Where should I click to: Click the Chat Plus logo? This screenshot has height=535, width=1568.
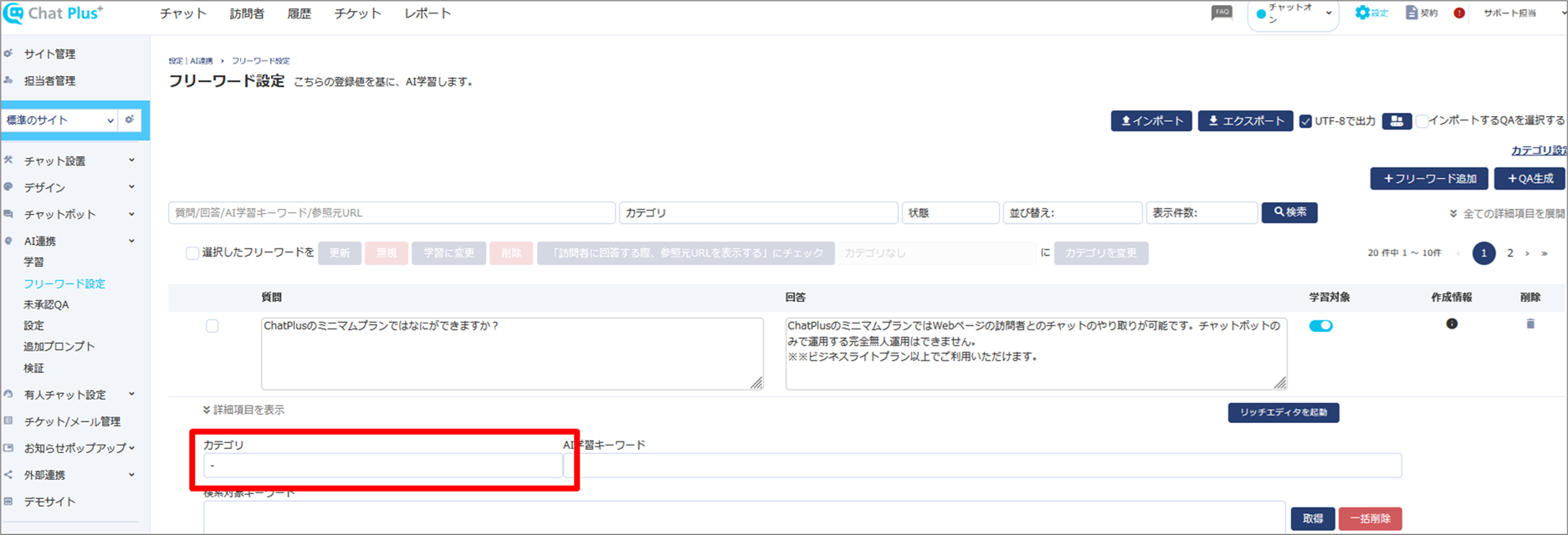point(53,13)
